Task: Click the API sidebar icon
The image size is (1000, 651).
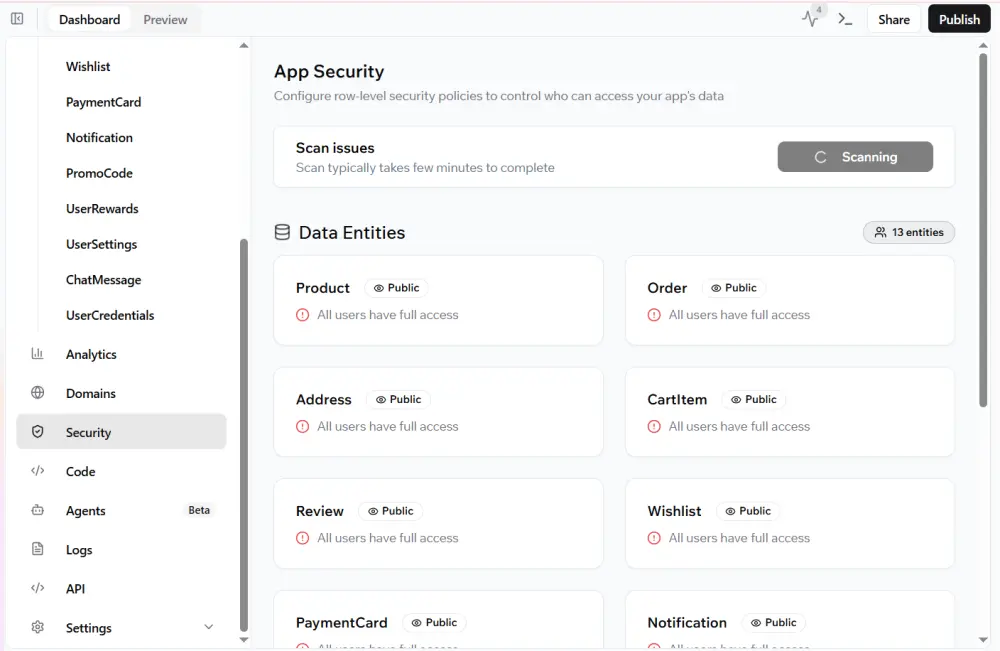Action: pyautogui.click(x=37, y=588)
